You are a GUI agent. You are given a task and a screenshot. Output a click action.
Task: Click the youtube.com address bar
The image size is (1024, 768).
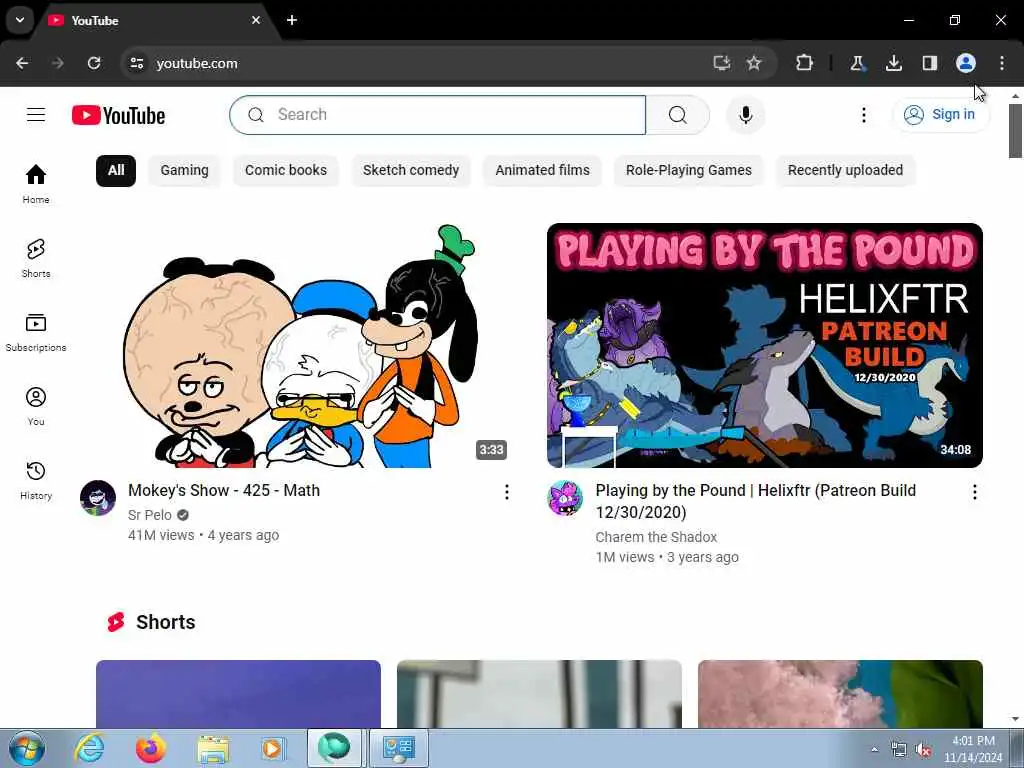coord(418,63)
